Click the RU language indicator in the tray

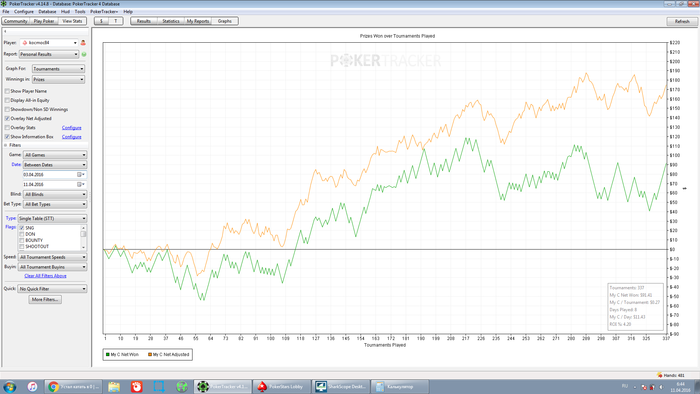pos(625,386)
